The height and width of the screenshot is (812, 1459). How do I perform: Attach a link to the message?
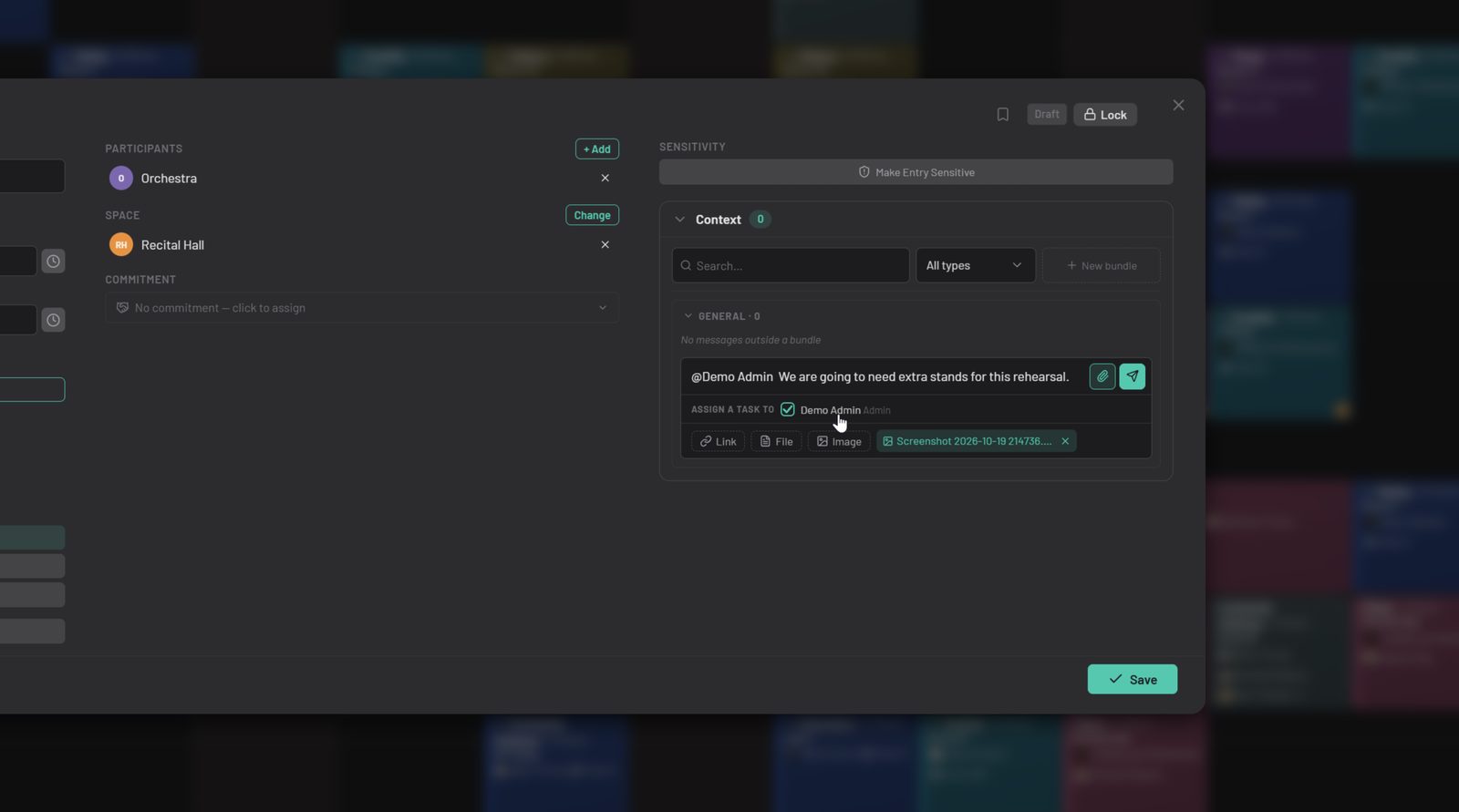point(718,441)
